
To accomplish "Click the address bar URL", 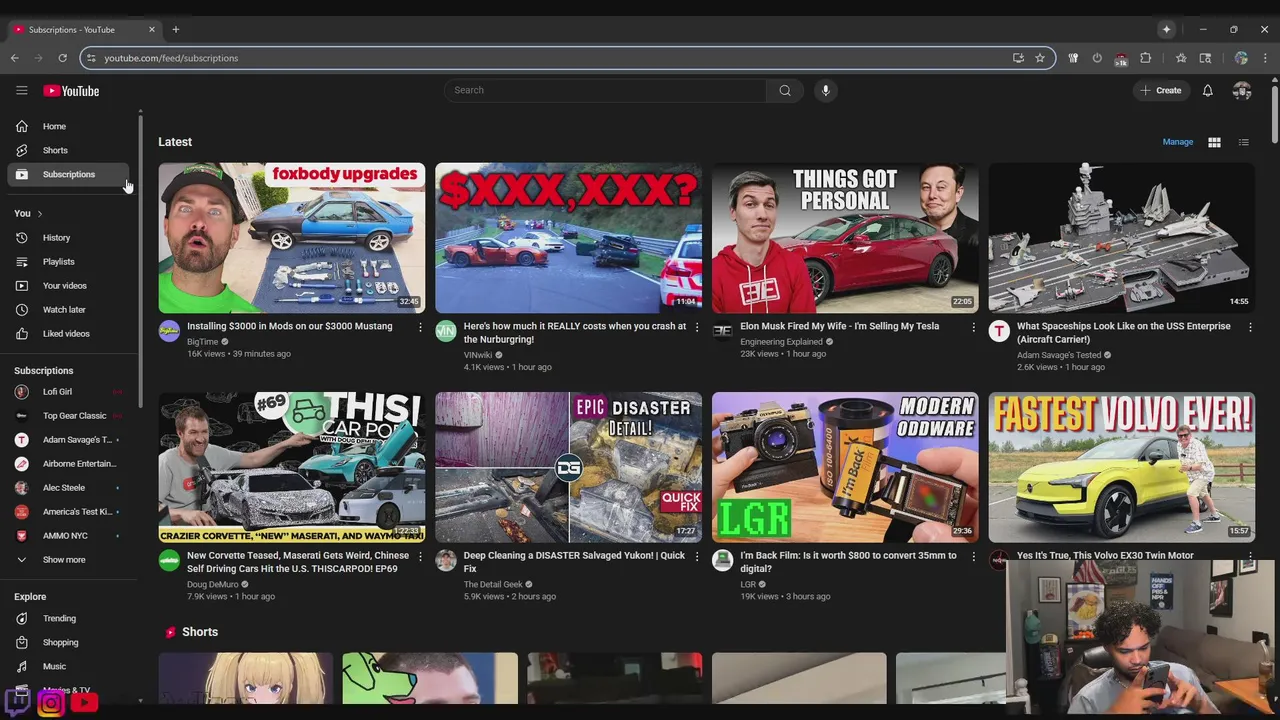I will (171, 58).
